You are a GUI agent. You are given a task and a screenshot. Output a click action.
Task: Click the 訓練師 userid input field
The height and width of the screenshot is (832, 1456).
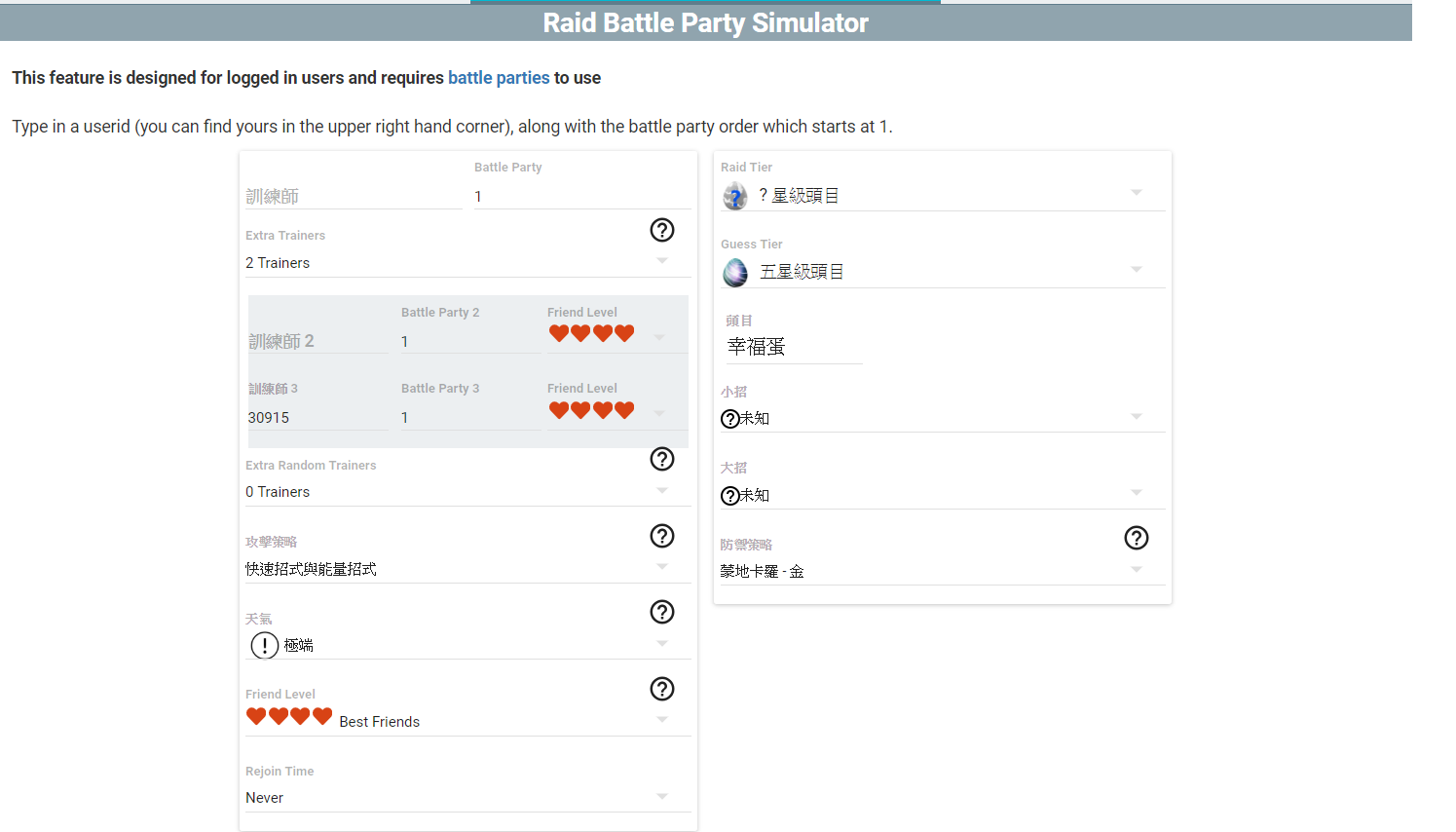click(353, 197)
